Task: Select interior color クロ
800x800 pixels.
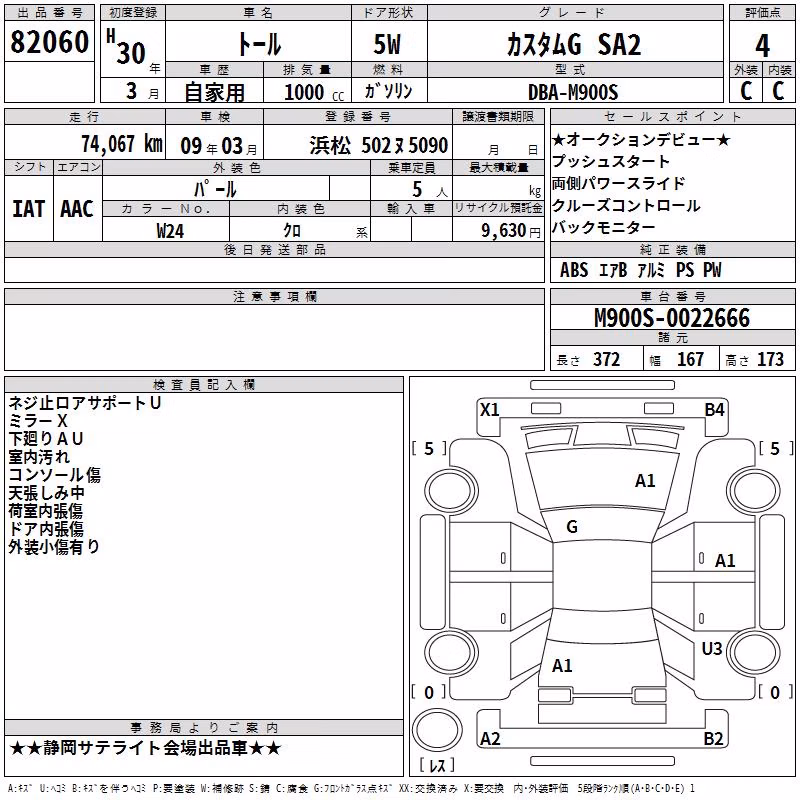Action: [x=292, y=231]
